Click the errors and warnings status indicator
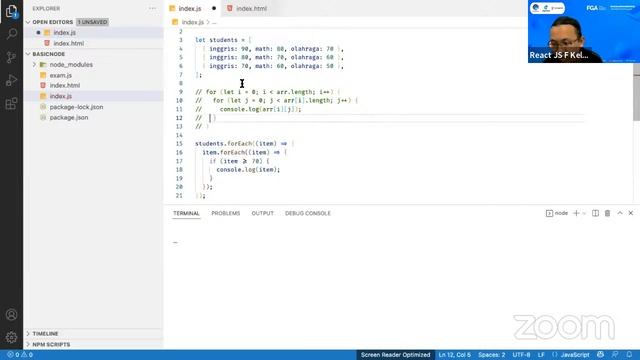This screenshot has height=360, width=640. click(x=20, y=355)
